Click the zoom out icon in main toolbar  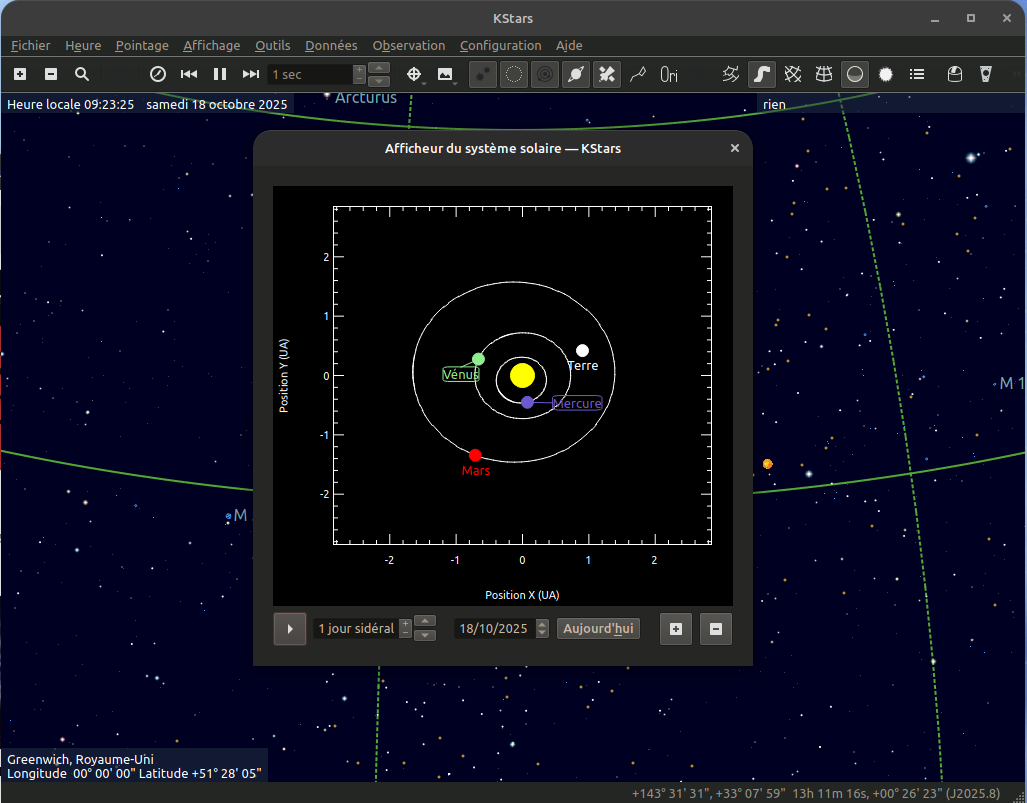[x=51, y=74]
